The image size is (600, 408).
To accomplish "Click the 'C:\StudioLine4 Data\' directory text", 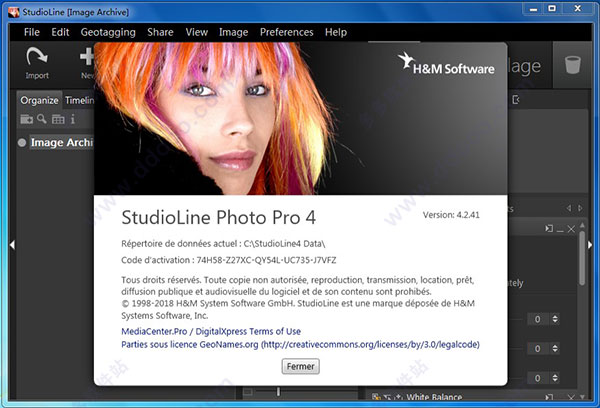I will point(284,243).
